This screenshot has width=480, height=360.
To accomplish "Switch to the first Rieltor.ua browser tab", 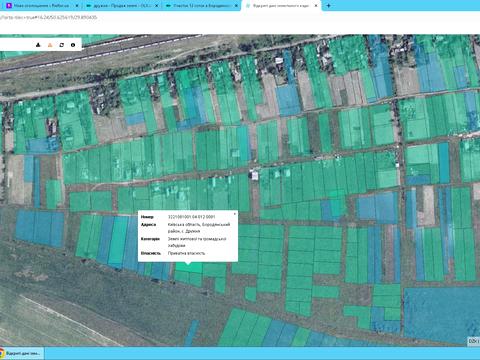I will [x=41, y=6].
